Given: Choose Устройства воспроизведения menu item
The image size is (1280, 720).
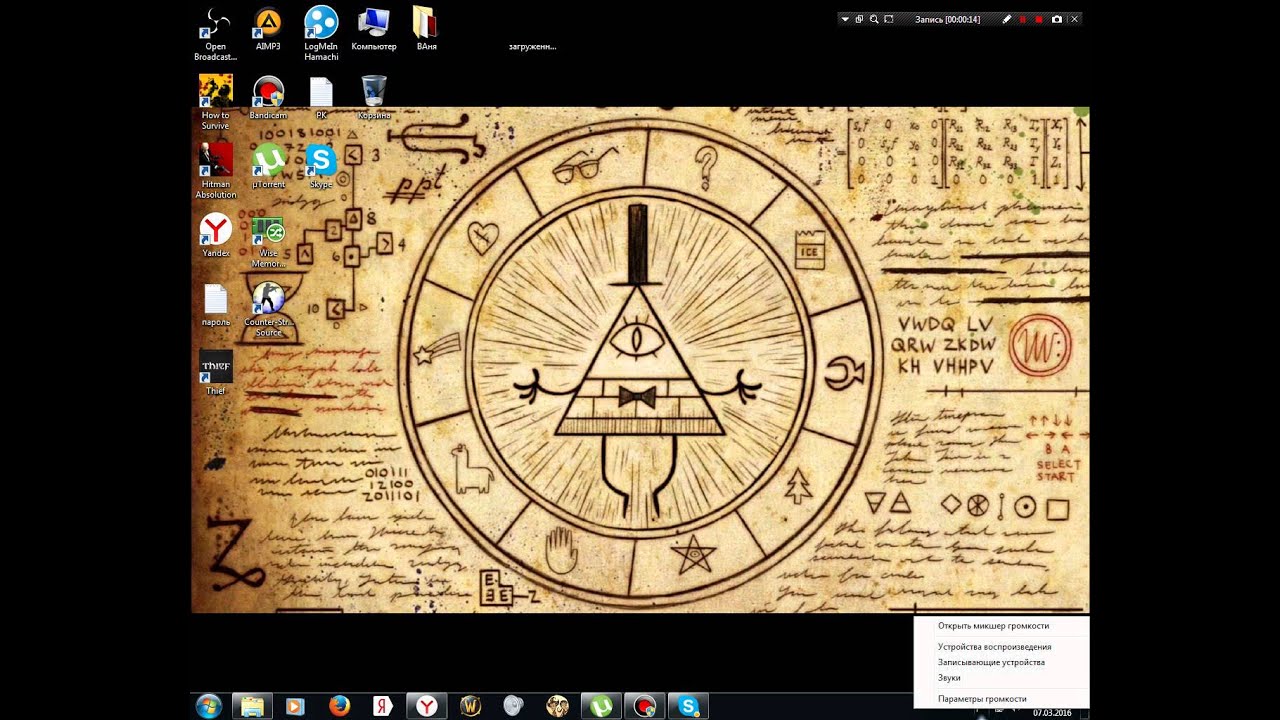Looking at the screenshot, I should [1001, 647].
